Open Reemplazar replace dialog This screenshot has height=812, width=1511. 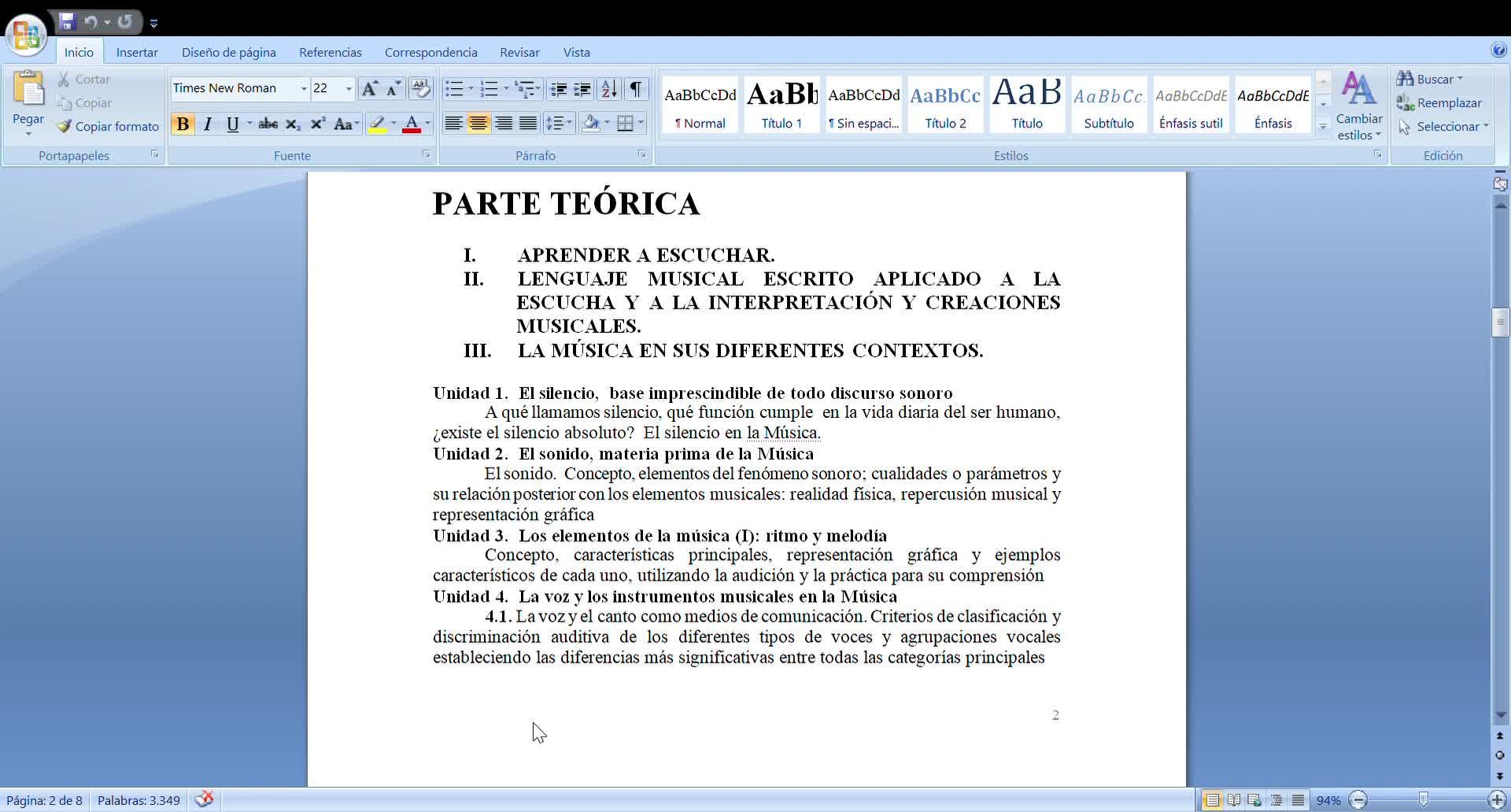[1439, 103]
